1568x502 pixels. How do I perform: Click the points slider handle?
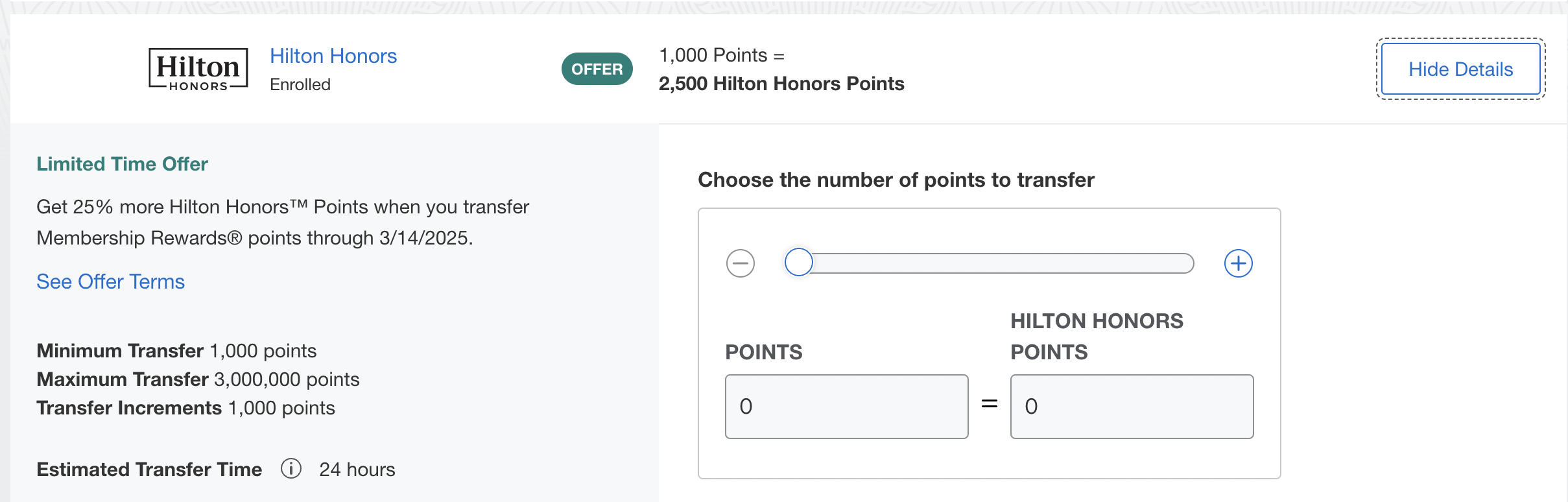tap(798, 263)
